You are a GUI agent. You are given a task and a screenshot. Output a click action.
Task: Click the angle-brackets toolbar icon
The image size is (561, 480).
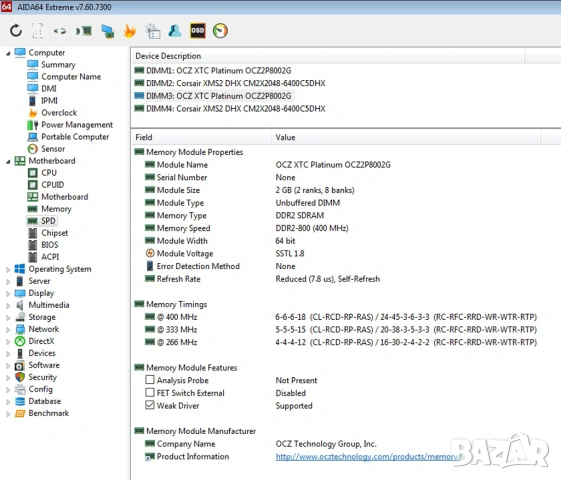pos(60,31)
